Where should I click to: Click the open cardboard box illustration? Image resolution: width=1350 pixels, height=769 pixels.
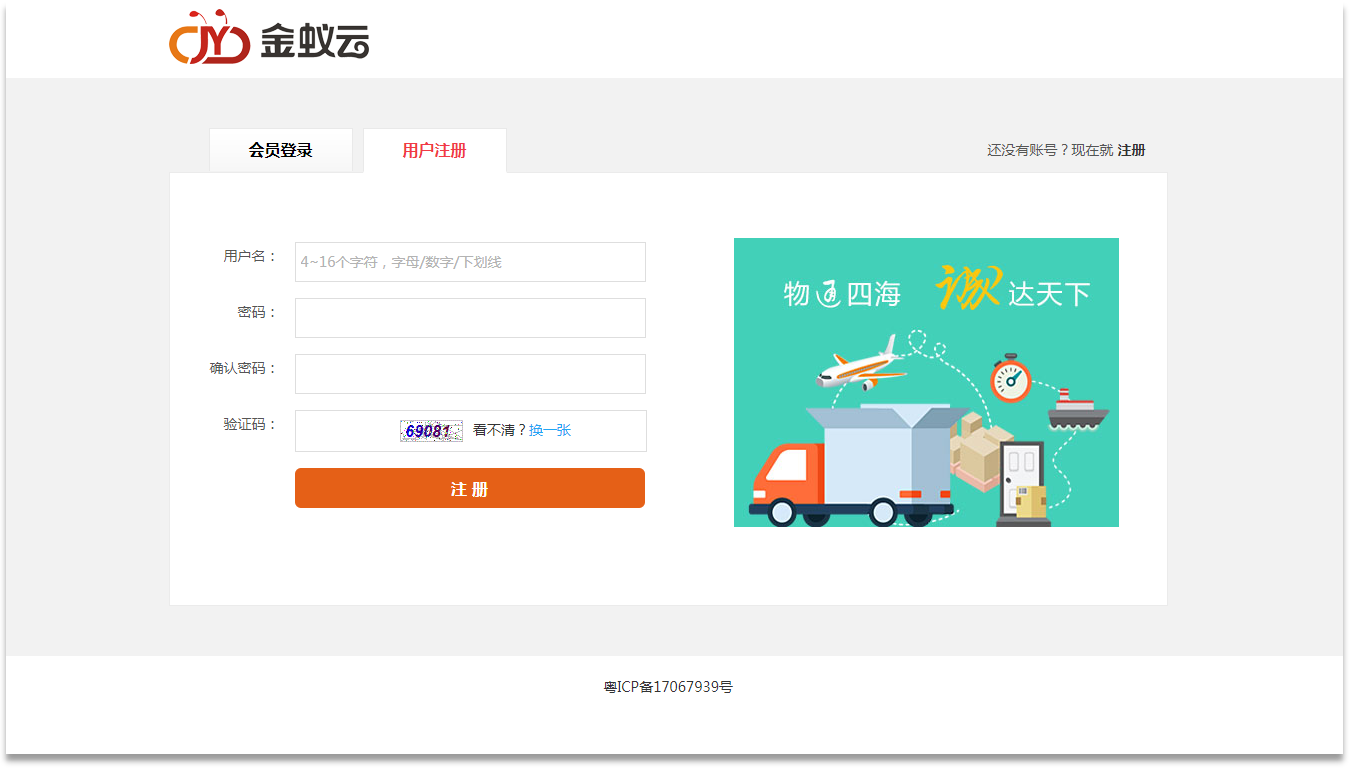click(x=880, y=450)
